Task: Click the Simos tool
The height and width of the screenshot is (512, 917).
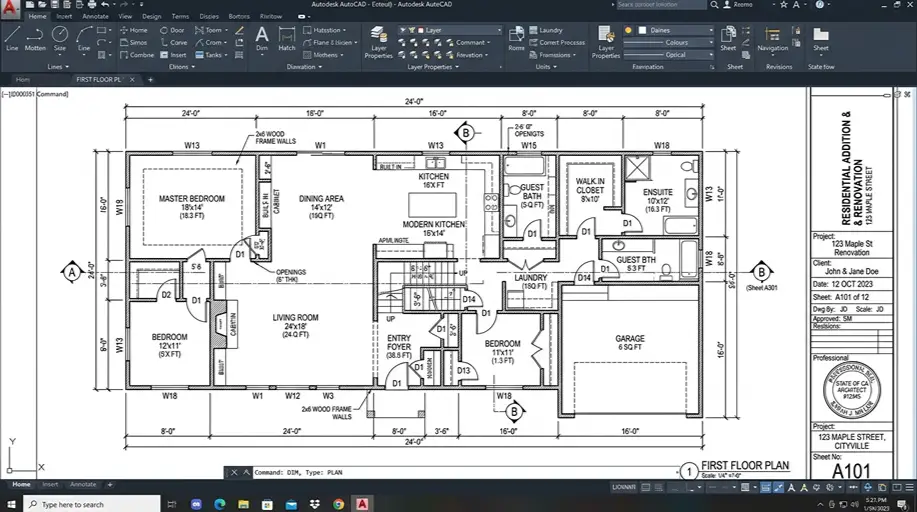Action: coord(133,42)
